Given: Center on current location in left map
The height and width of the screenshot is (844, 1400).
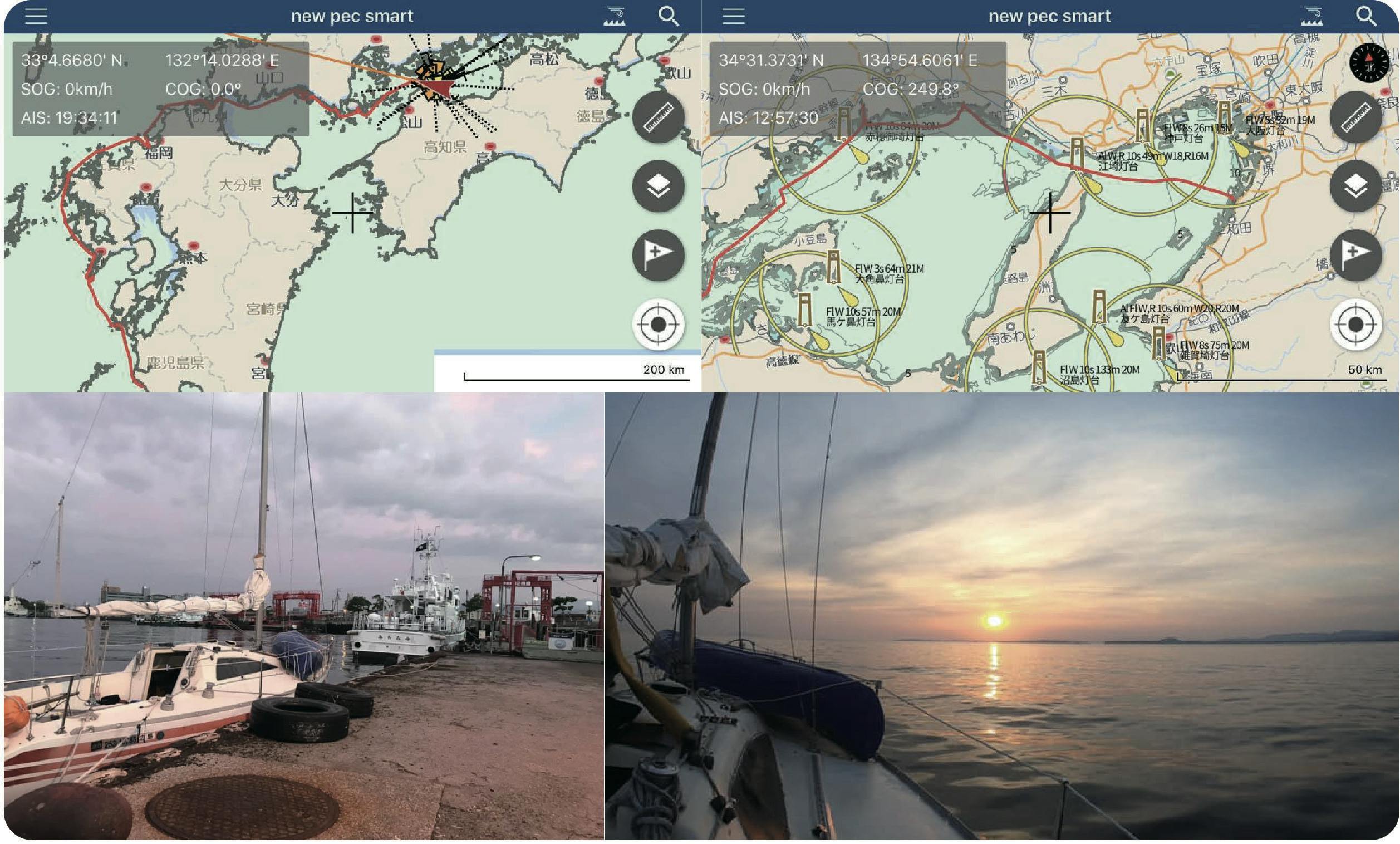Looking at the screenshot, I should pos(658,324).
